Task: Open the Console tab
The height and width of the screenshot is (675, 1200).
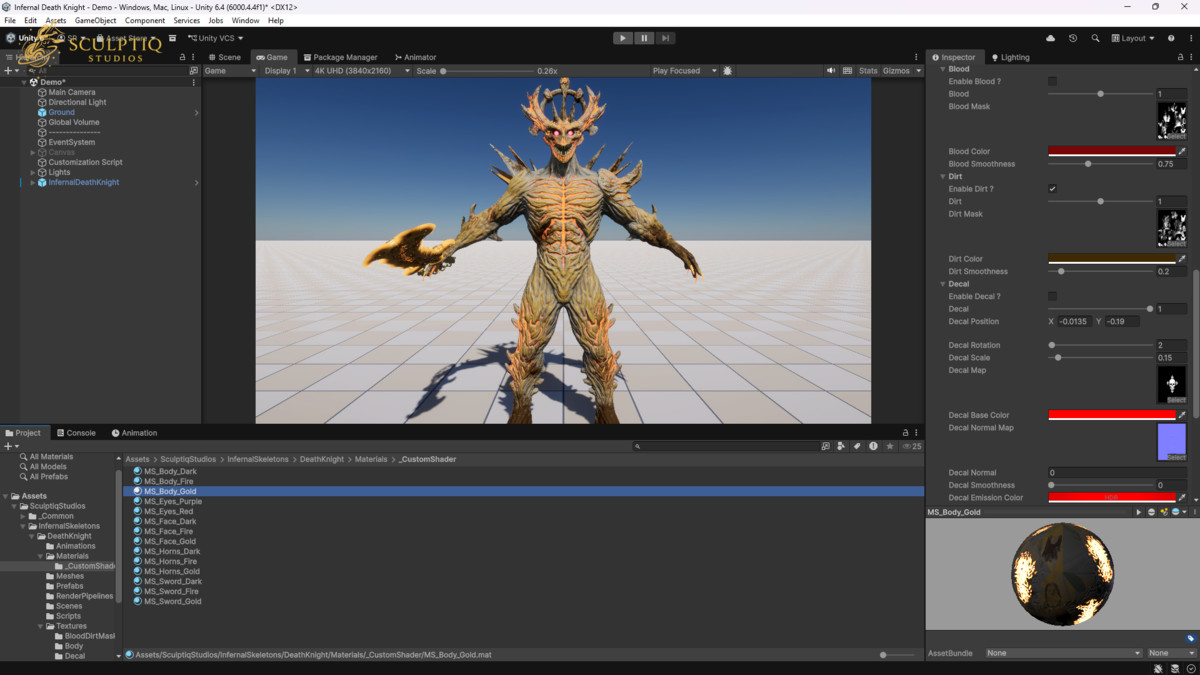Action: 76,433
